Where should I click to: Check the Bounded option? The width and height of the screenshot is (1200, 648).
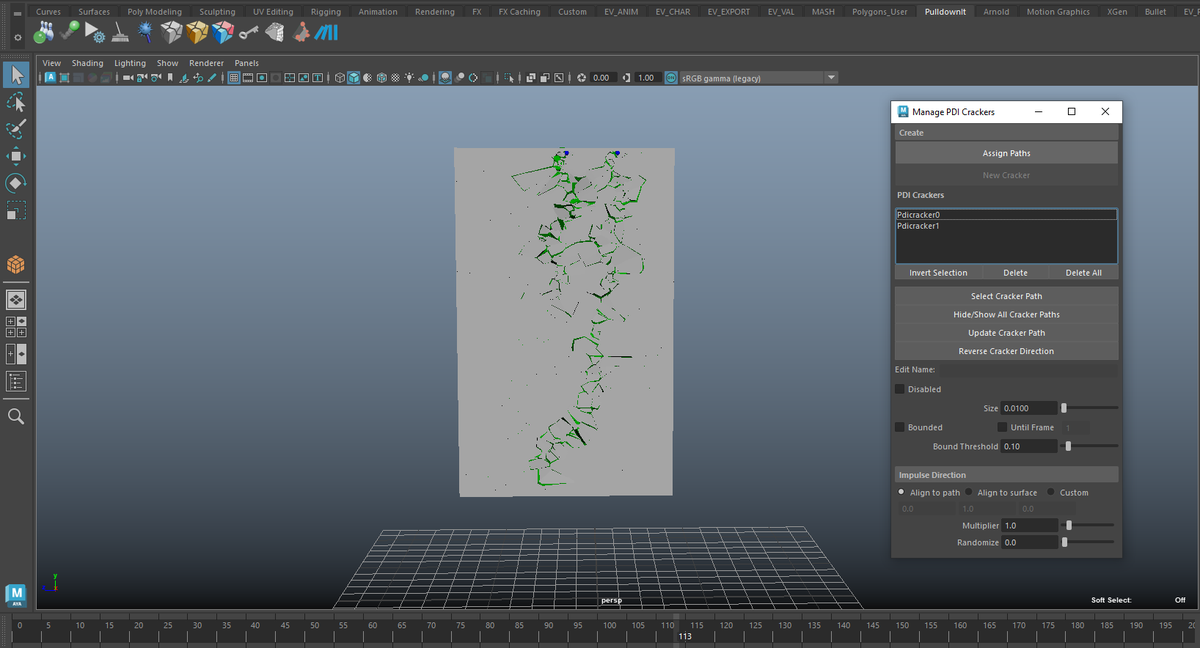click(899, 427)
